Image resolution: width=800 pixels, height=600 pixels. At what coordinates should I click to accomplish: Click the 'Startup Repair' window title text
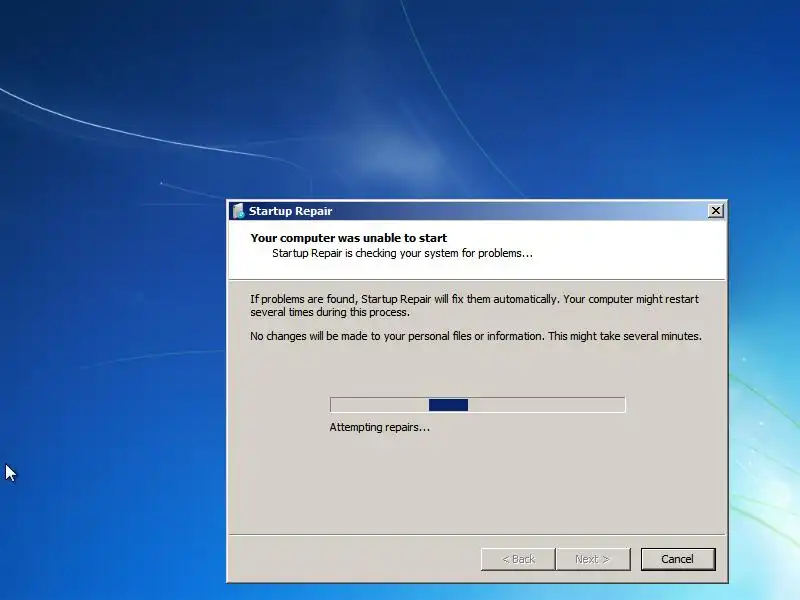[290, 211]
